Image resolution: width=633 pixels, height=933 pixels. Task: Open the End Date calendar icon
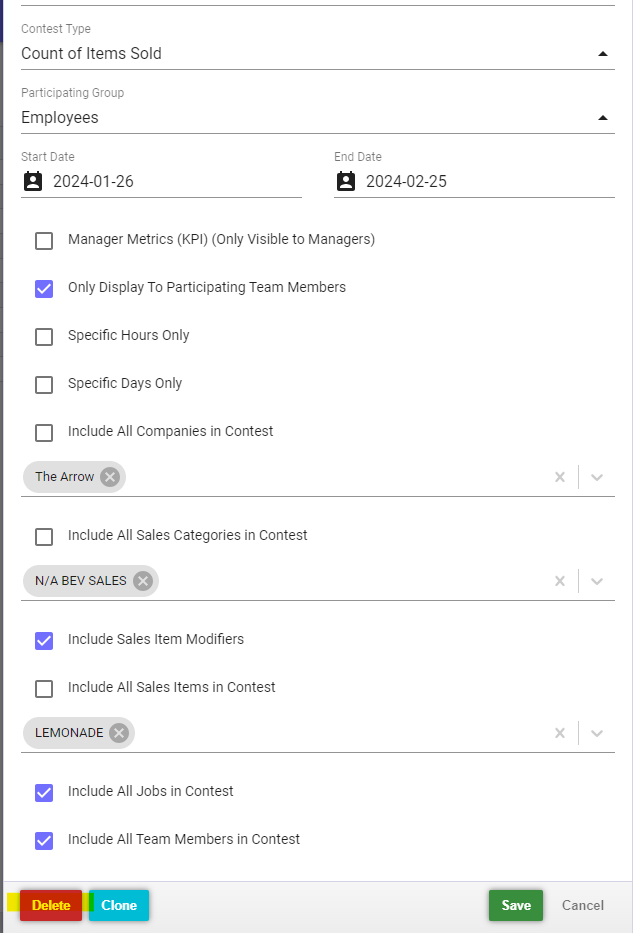[x=346, y=181]
